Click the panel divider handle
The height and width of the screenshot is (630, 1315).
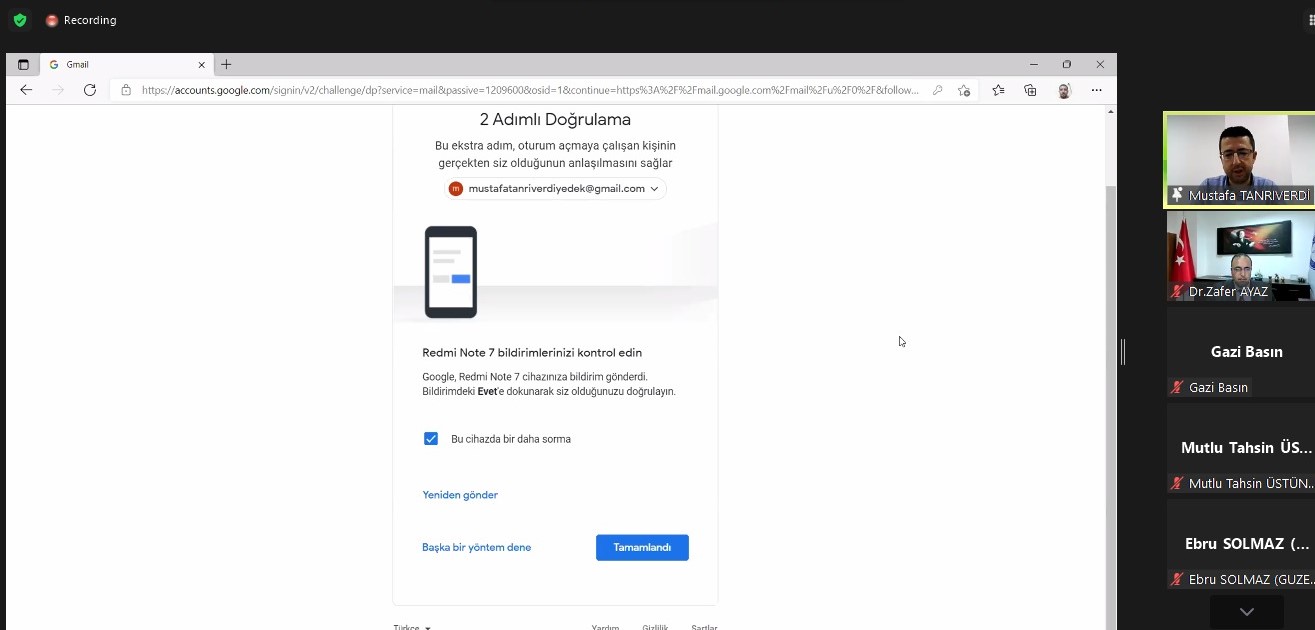pyautogui.click(x=1123, y=351)
